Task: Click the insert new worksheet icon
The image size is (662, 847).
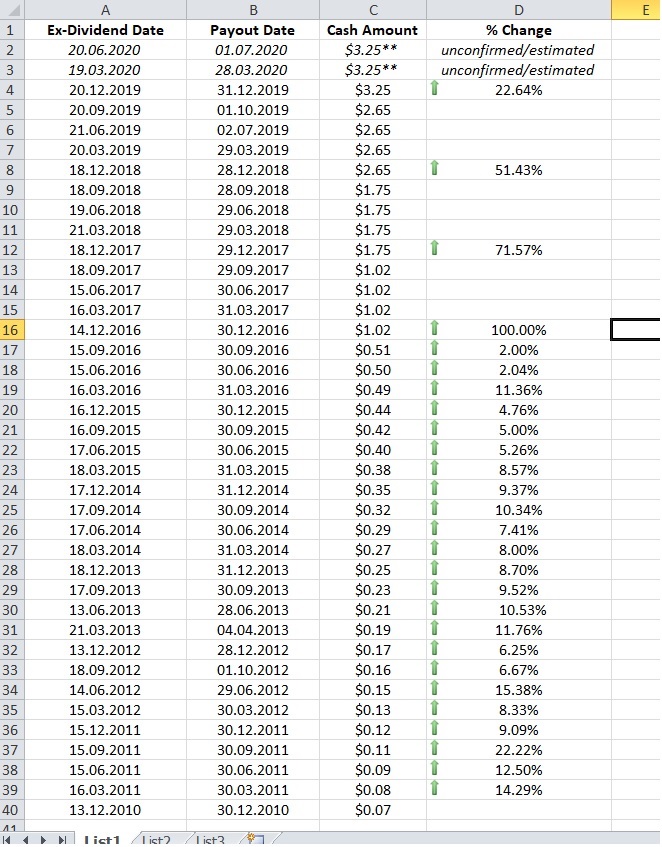Action: point(252,839)
